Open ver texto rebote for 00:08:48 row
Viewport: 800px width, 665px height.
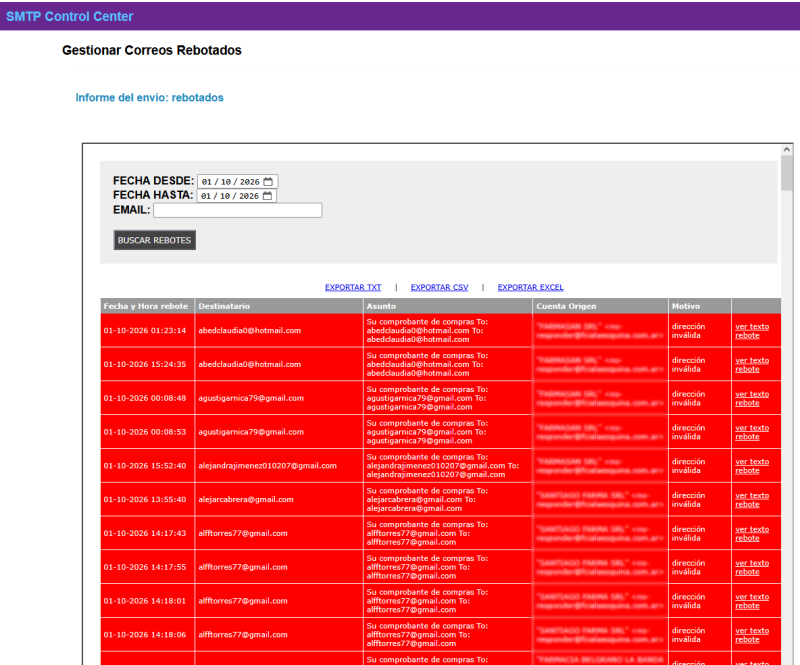pyautogui.click(x=752, y=398)
